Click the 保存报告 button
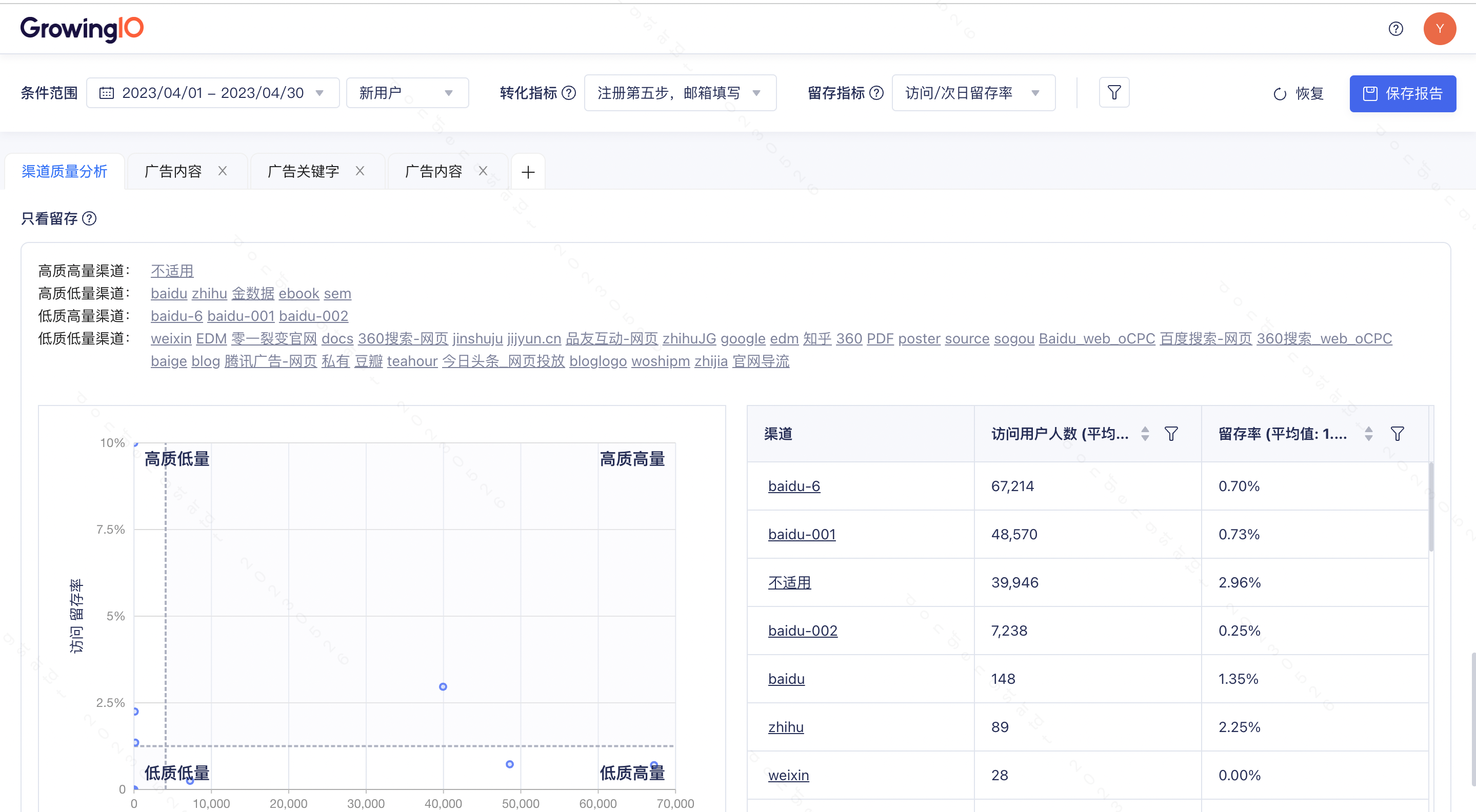 pyautogui.click(x=1402, y=93)
